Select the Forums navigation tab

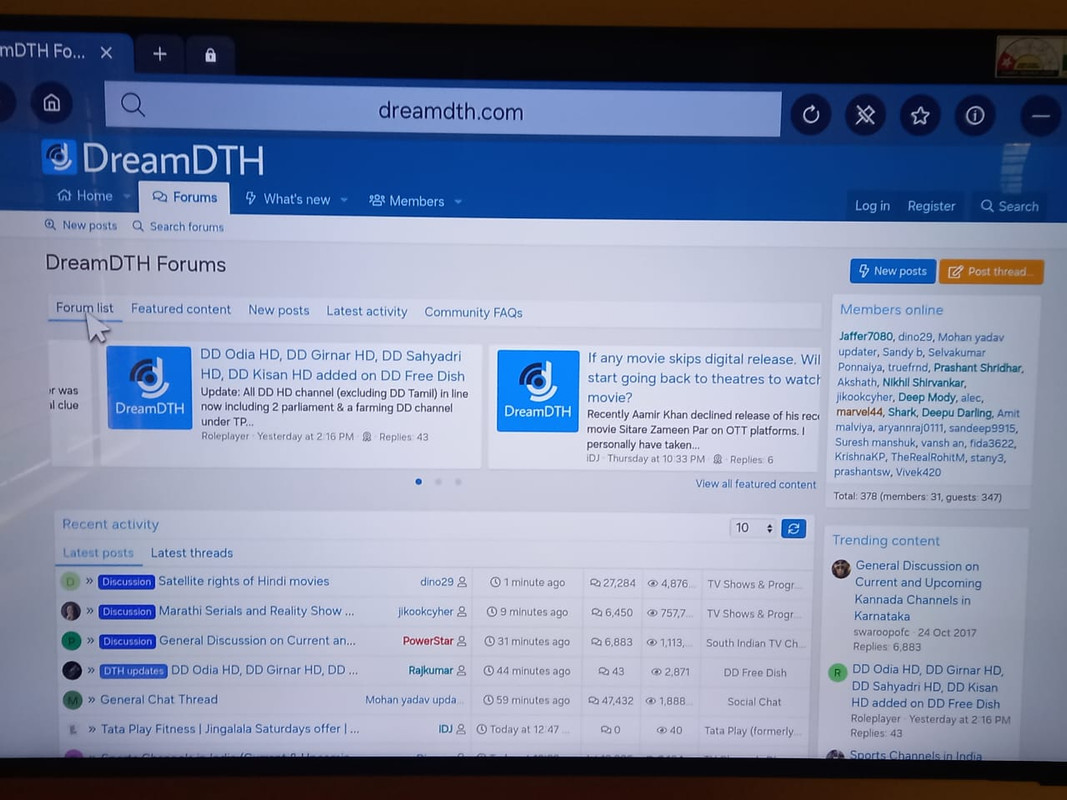tap(184, 197)
